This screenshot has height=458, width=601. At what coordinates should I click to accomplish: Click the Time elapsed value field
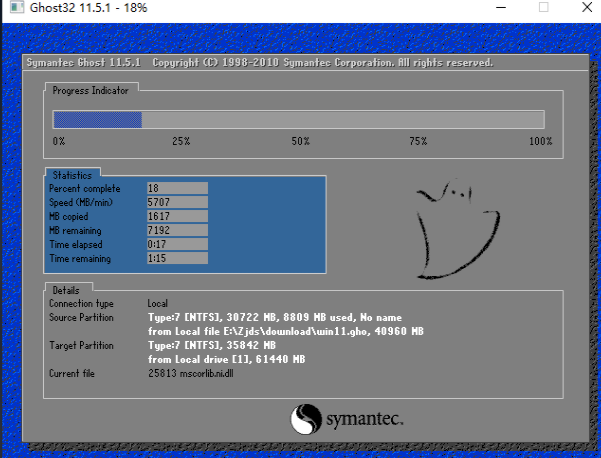click(176, 244)
